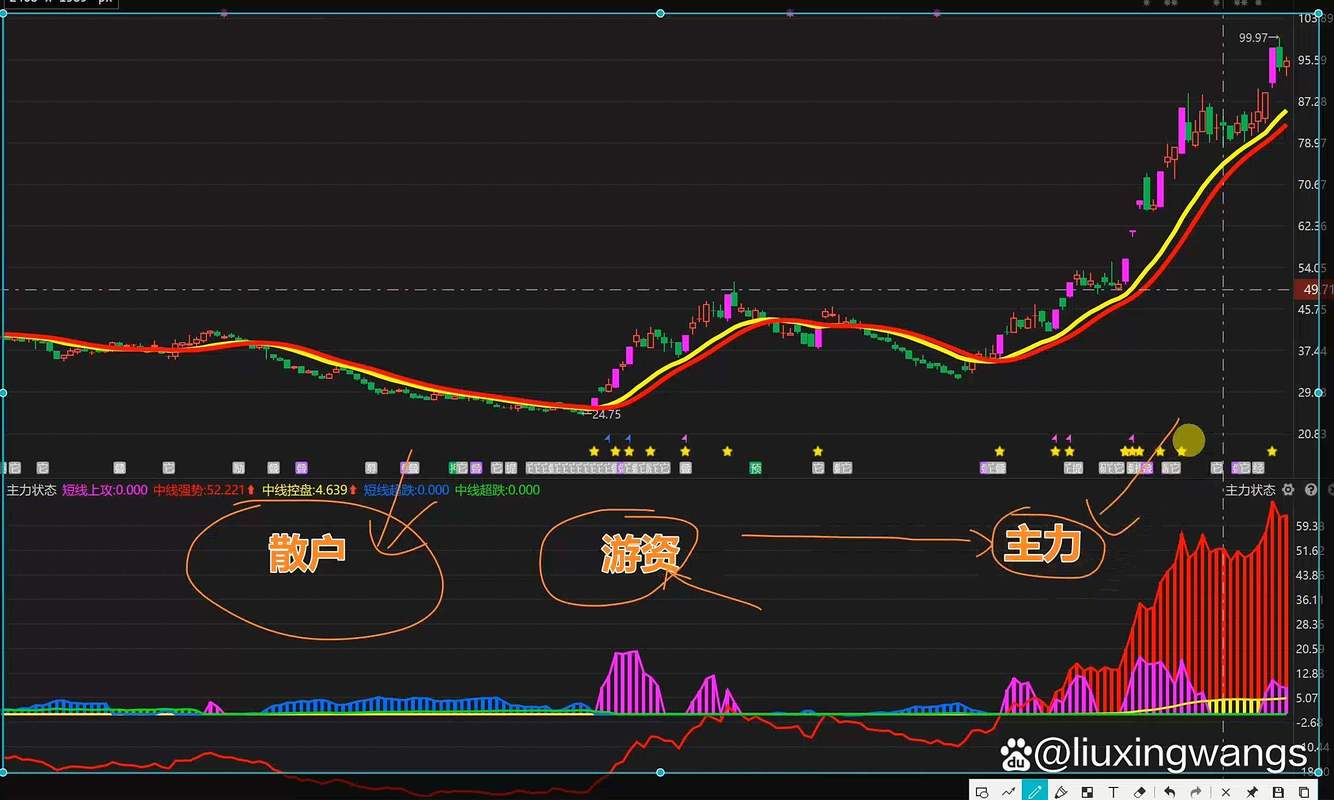Select the active pencil drawing tool
The width and height of the screenshot is (1334, 800).
[x=1035, y=792]
